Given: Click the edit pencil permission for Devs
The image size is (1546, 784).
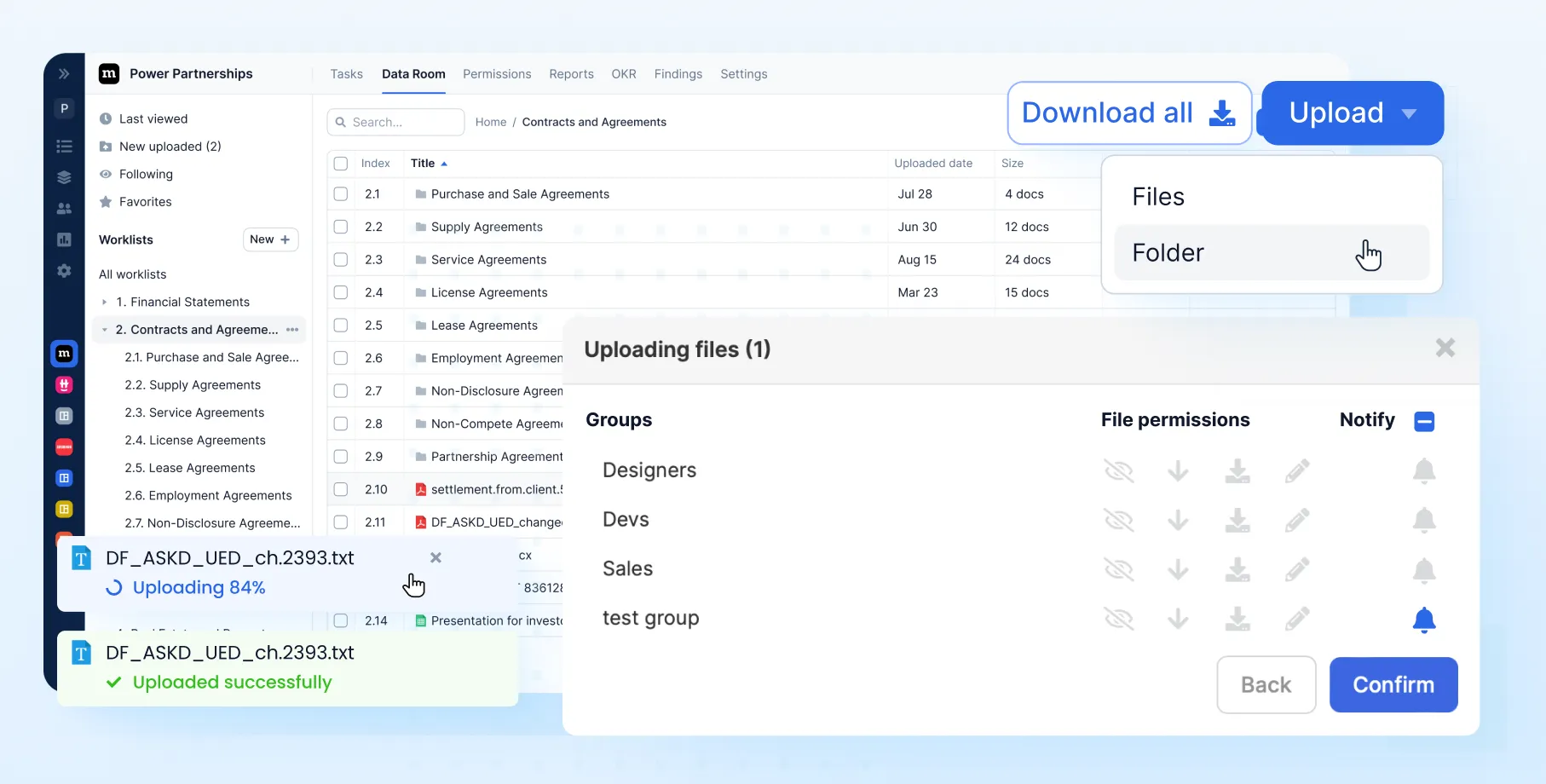Looking at the screenshot, I should tap(1297, 520).
